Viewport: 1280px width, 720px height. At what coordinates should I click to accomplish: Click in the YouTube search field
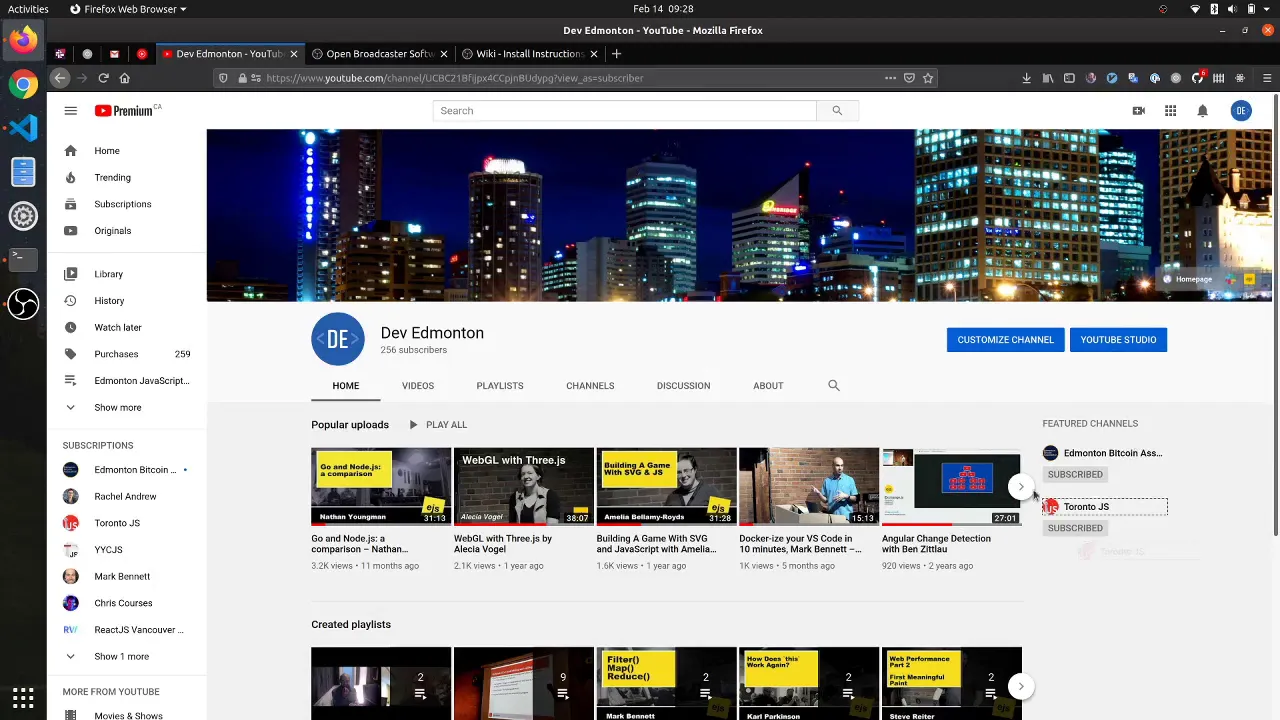click(625, 111)
